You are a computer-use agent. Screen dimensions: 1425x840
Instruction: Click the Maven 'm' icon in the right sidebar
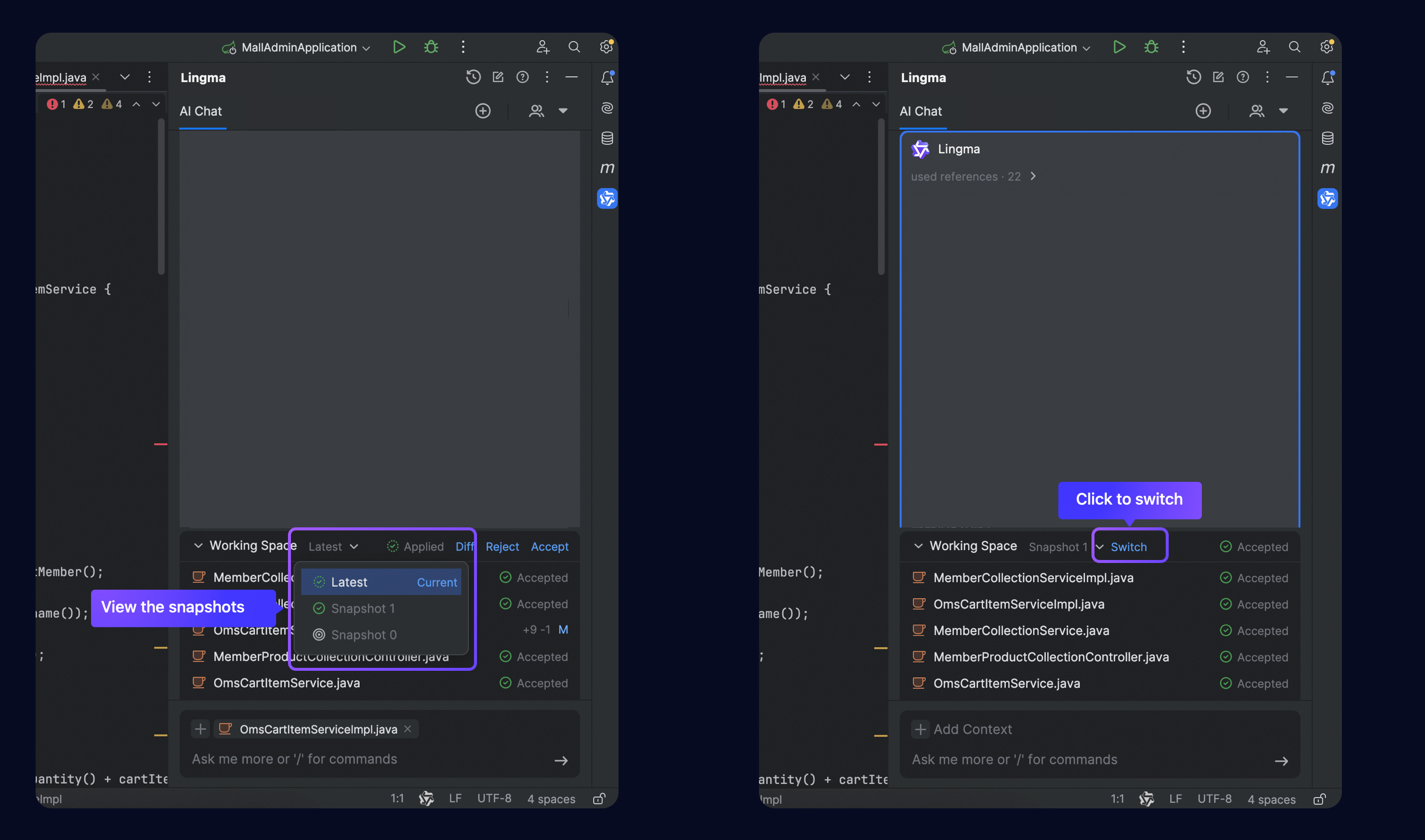coord(1327,168)
